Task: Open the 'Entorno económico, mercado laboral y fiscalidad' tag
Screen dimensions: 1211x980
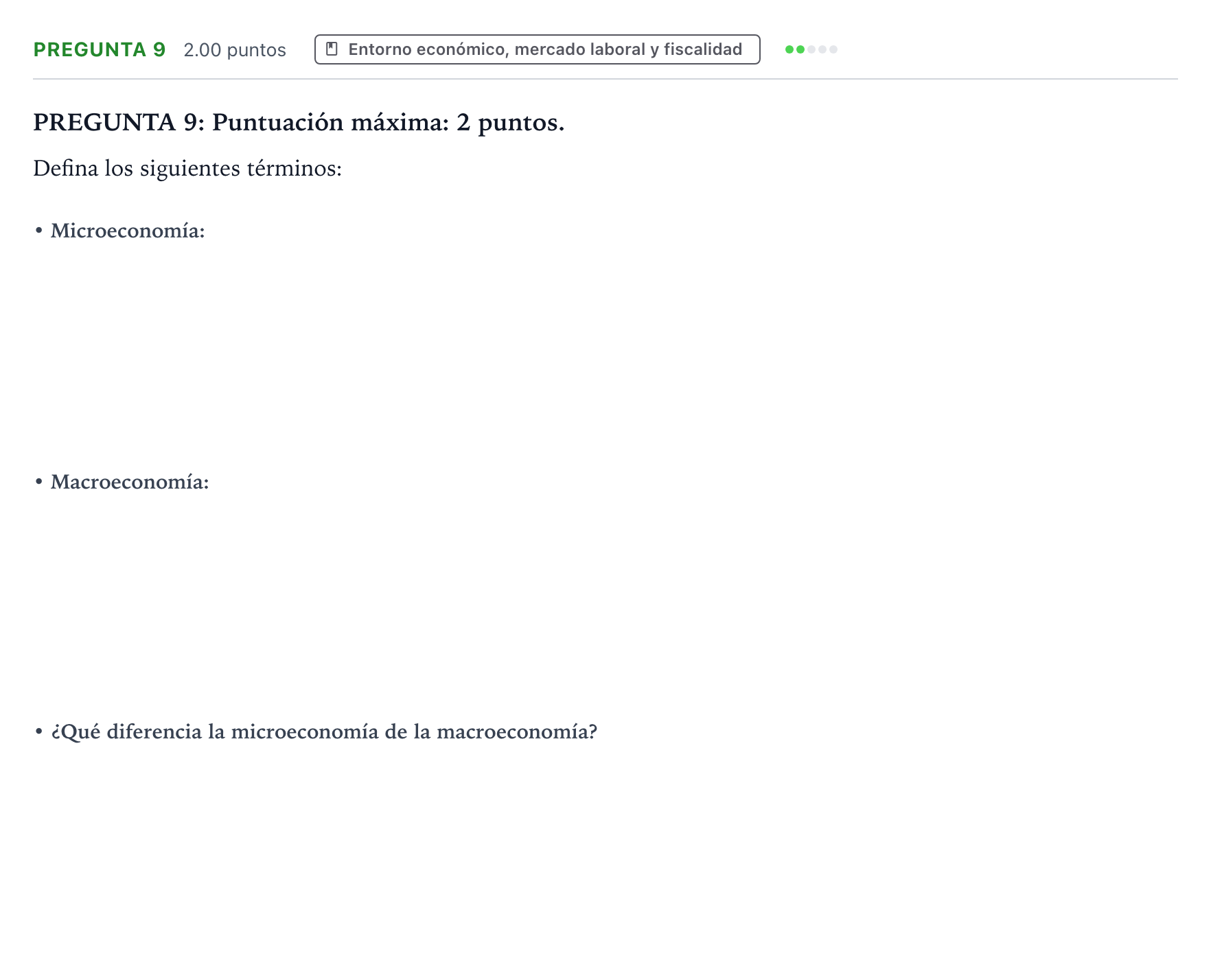Action: click(537, 49)
